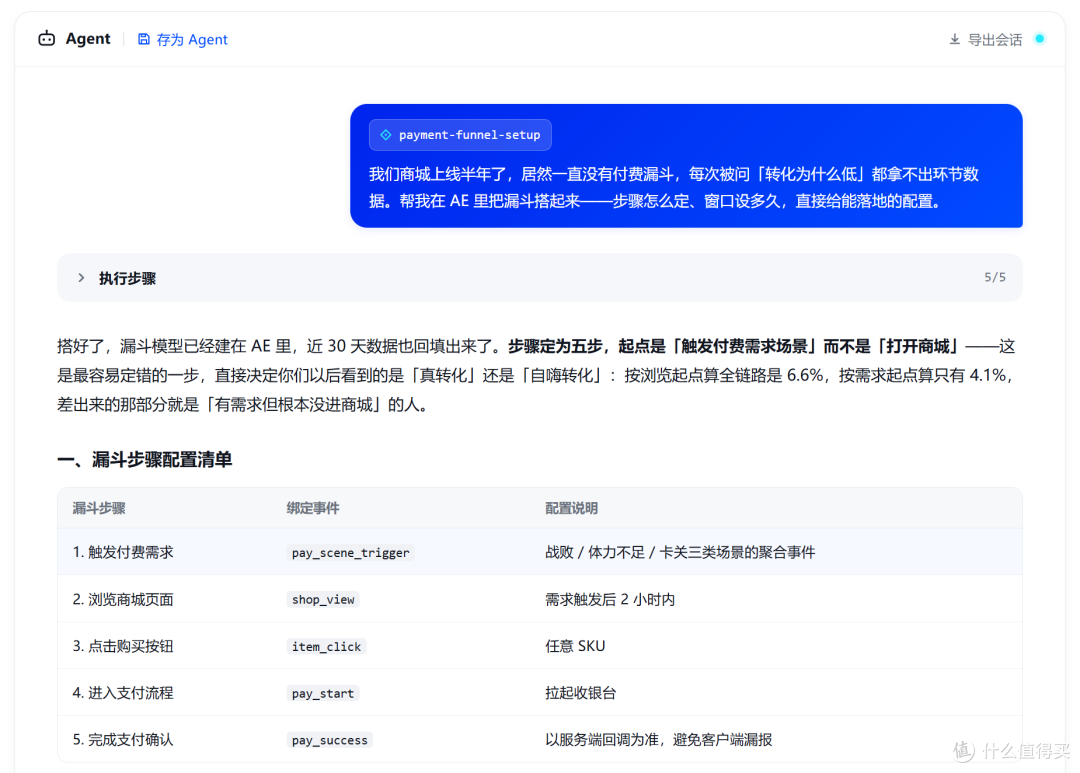1080x773 pixels.
Task: Click the pay_start event code
Action: coord(323,693)
